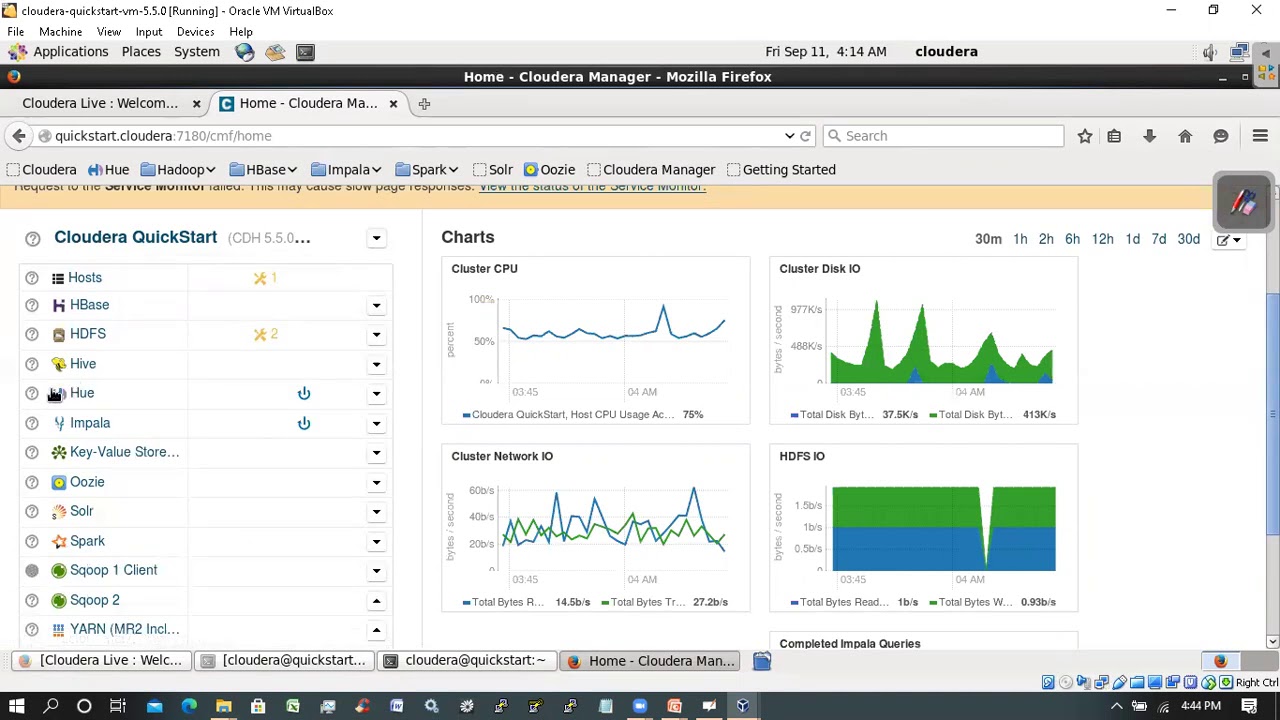Click the help icon next to Hosts

(32, 278)
